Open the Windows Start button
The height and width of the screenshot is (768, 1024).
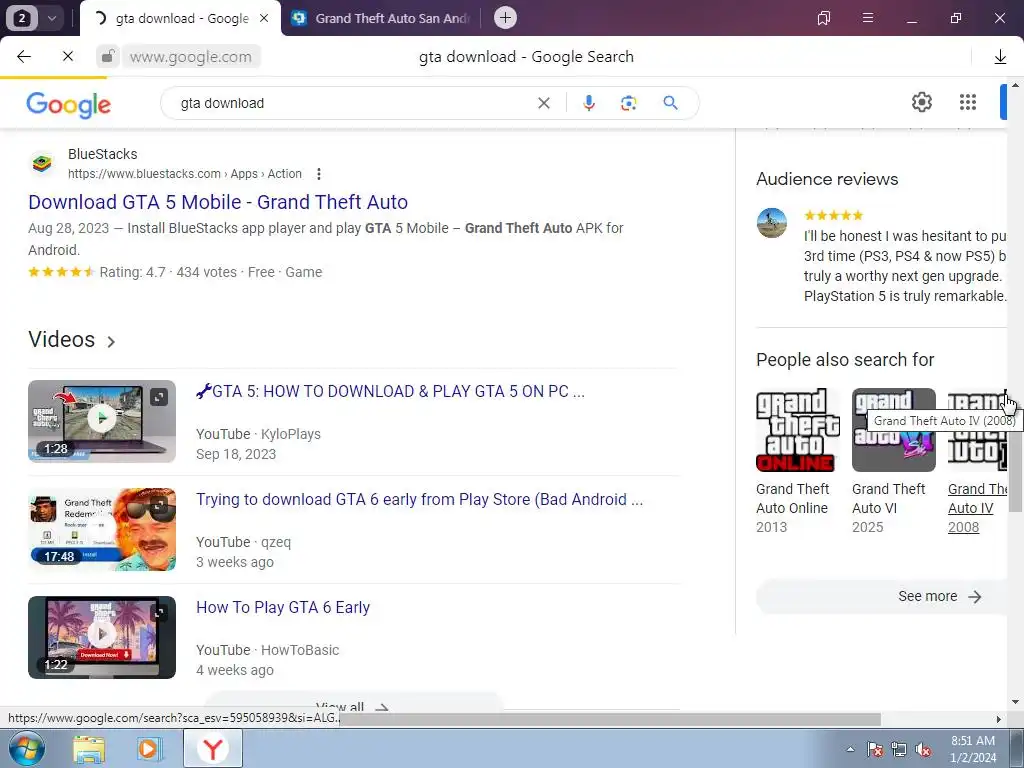pos(26,748)
